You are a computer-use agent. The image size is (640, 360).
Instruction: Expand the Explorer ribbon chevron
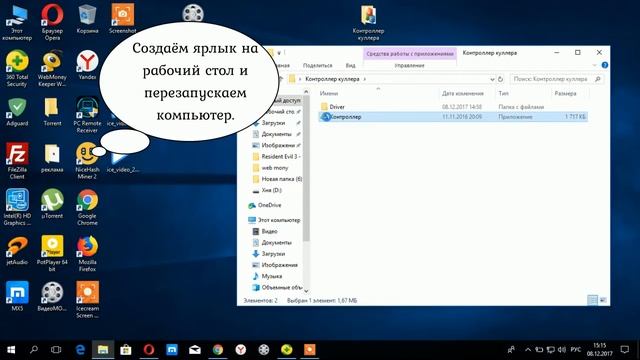click(x=594, y=65)
